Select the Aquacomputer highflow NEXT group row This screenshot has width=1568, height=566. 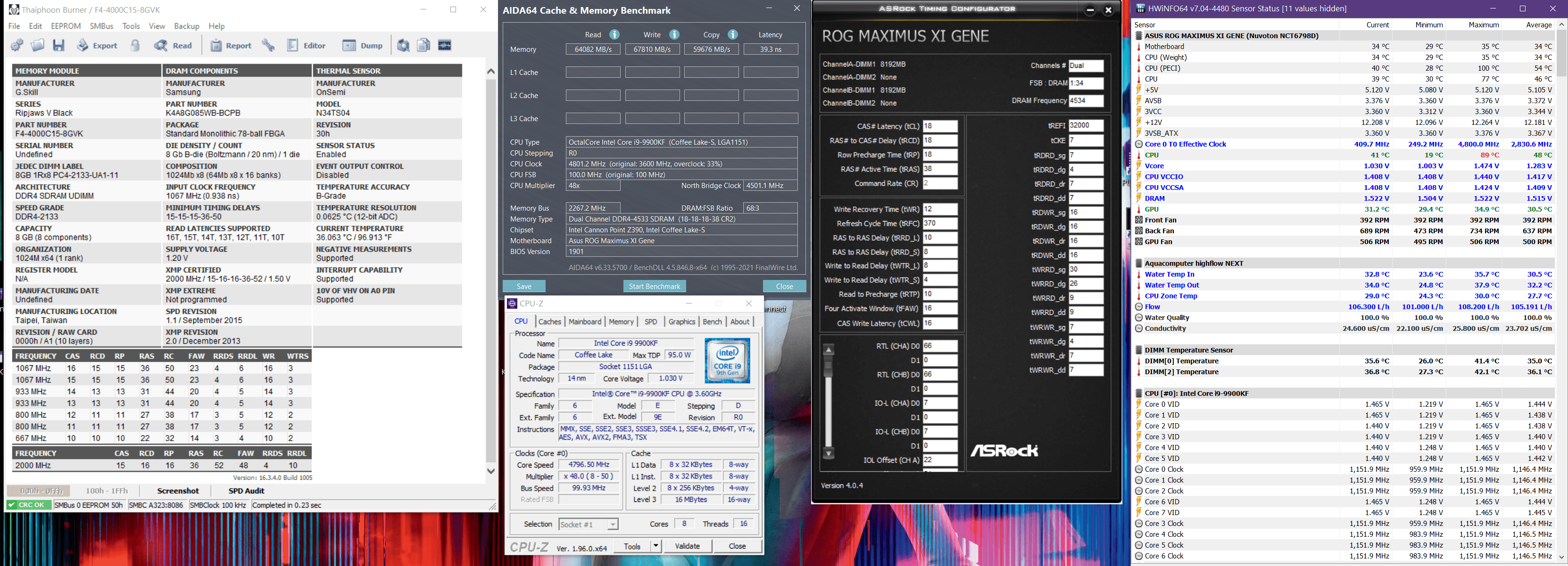click(1345, 263)
